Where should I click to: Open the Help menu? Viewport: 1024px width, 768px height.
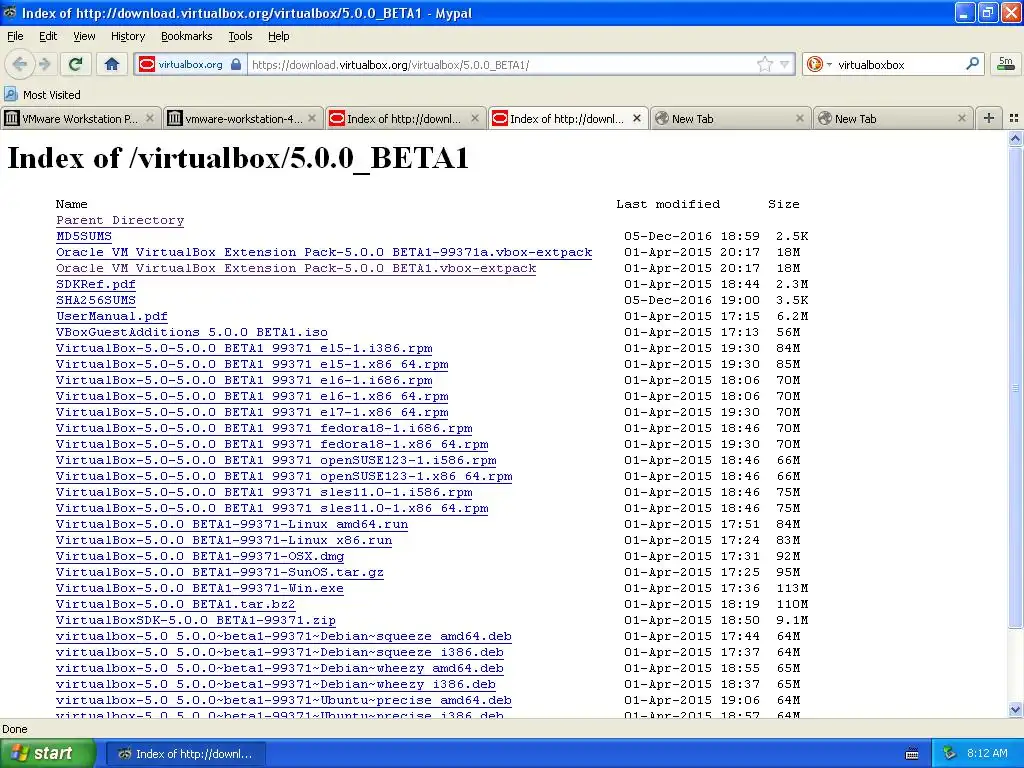tap(278, 36)
